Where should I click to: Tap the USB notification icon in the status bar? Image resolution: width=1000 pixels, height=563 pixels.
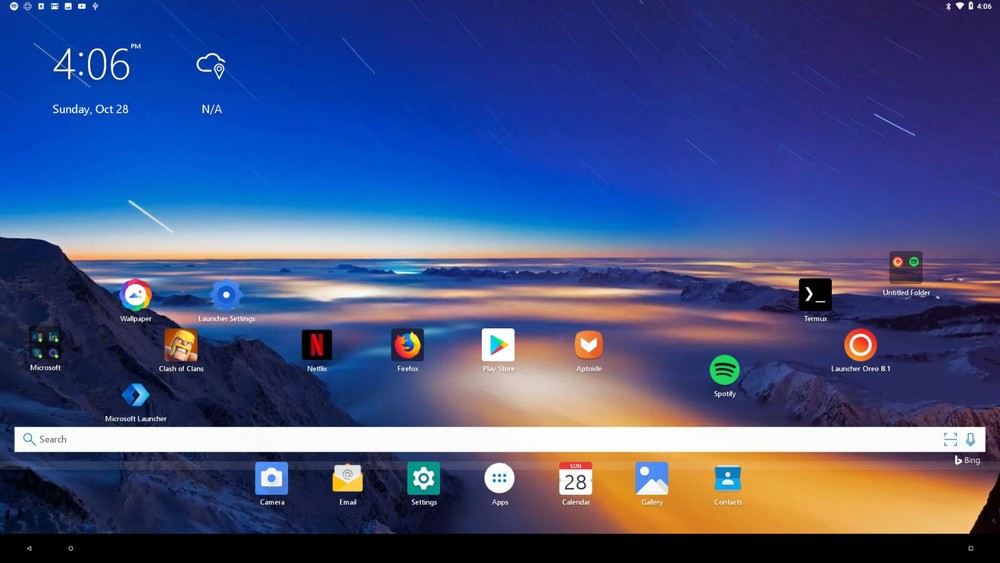(95, 6)
